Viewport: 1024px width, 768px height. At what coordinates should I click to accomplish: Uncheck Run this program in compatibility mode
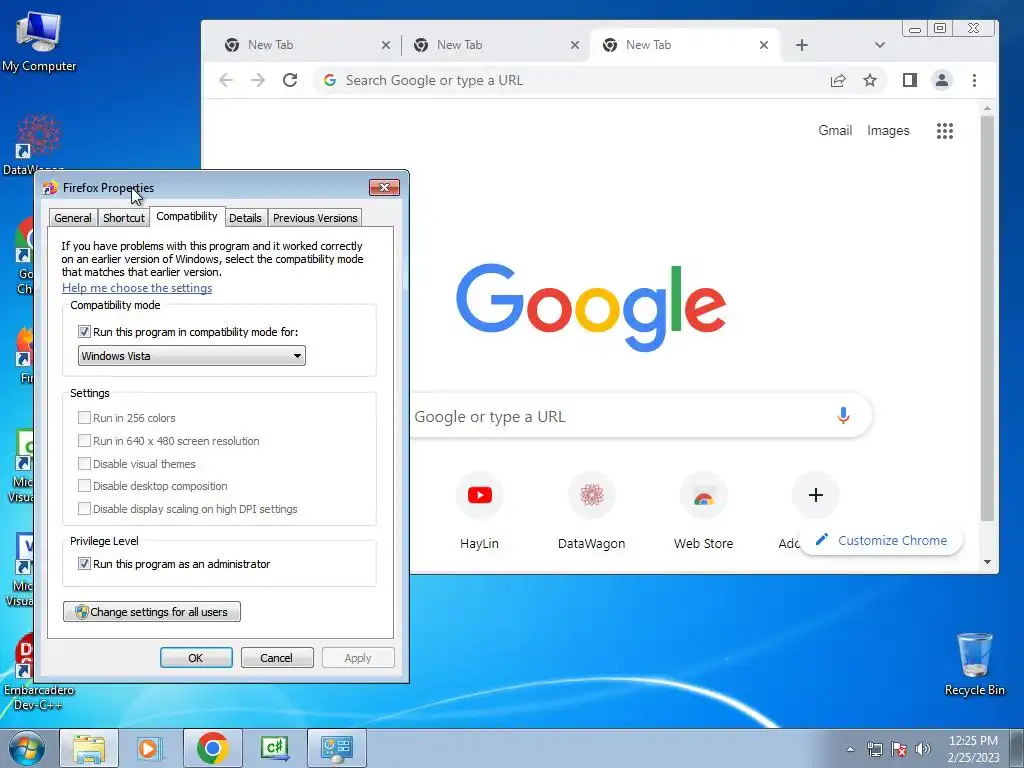84,332
